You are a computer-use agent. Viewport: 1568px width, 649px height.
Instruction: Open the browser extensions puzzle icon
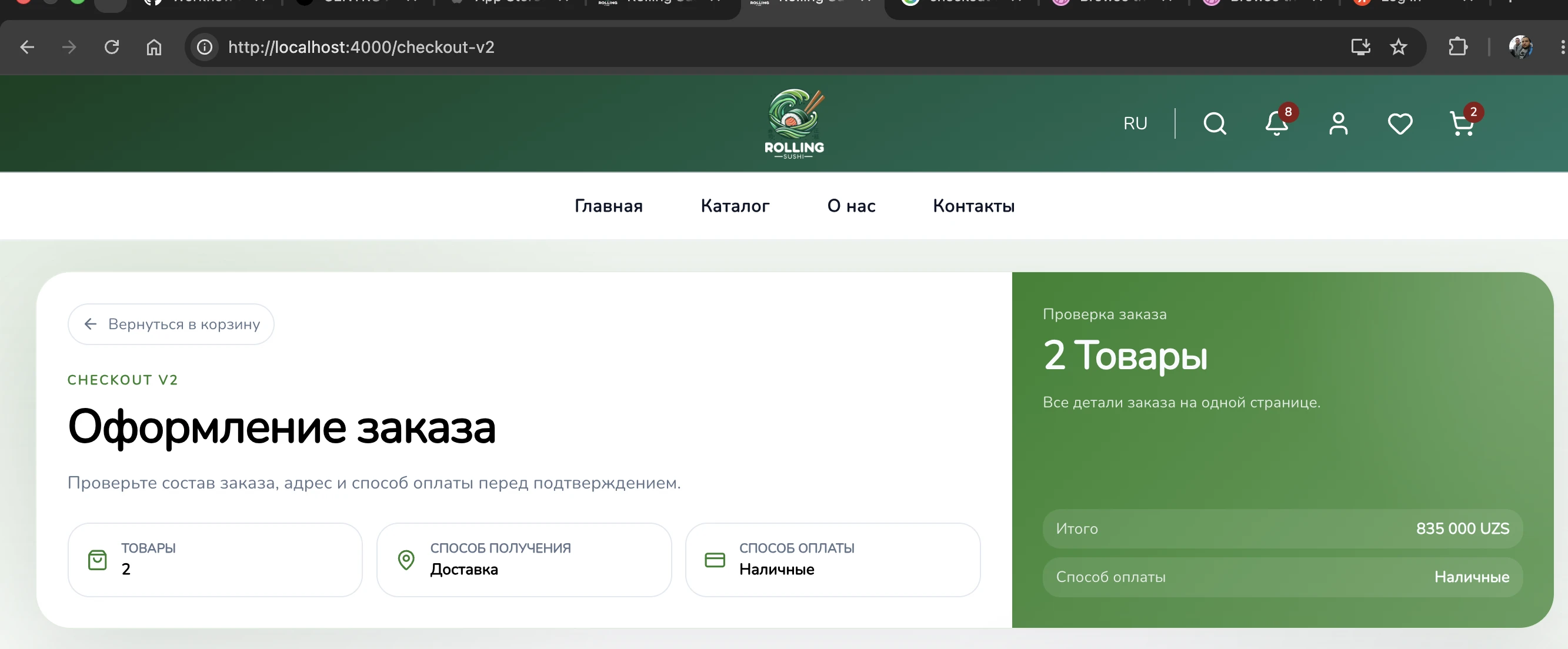click(1457, 47)
